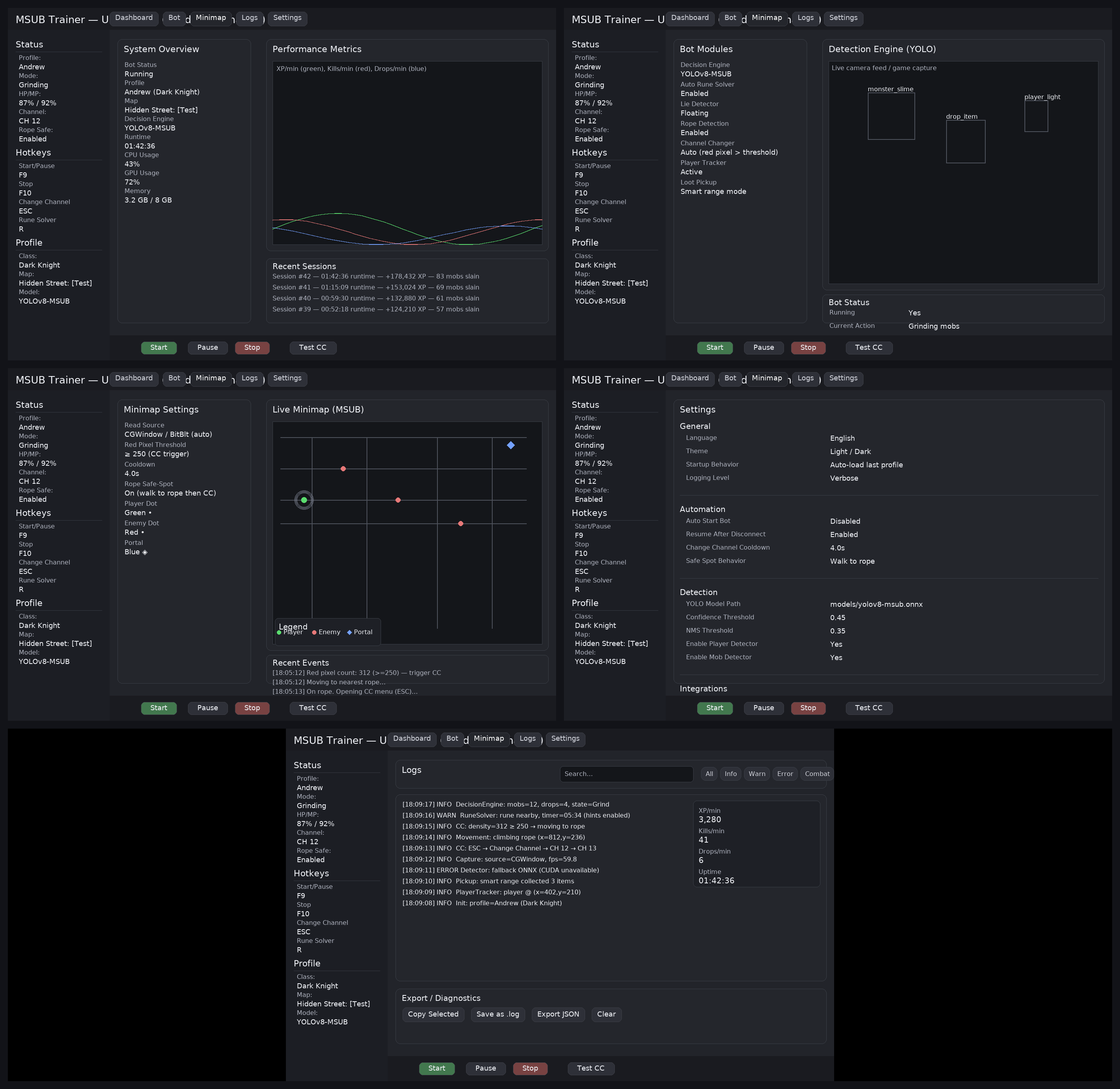Screen dimensions: 1120x1089
Task: Toggle Enable Mob Detector off
Action: (836, 657)
